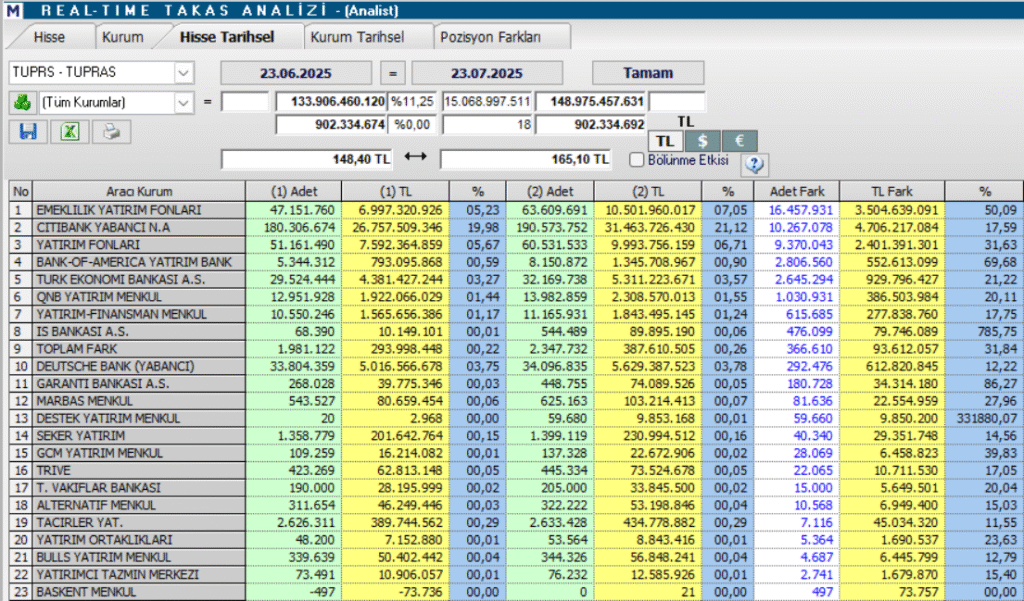Switch to the Kurum Tarihsel tab
This screenshot has width=1024, height=601.
tap(357, 37)
